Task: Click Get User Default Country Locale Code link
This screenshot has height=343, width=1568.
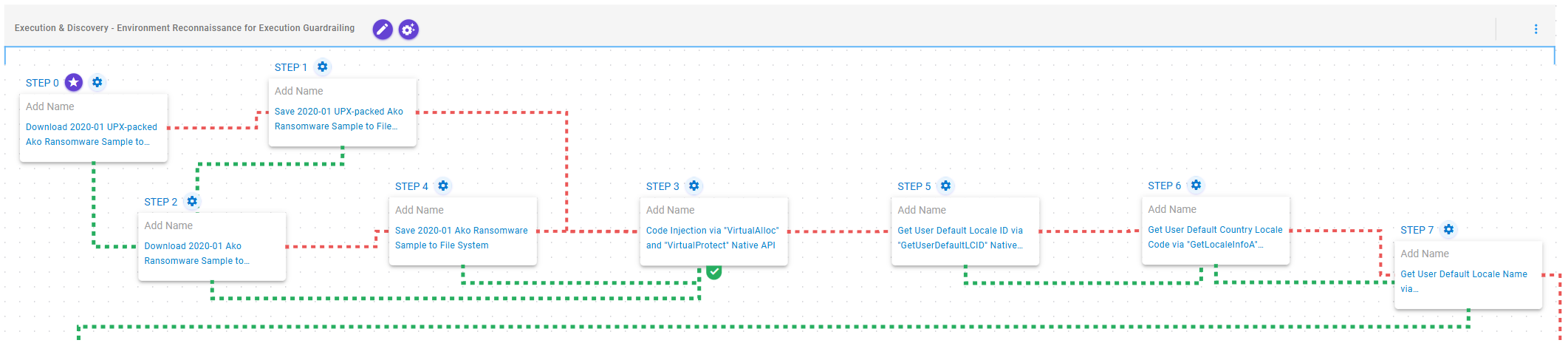Action: [1215, 237]
